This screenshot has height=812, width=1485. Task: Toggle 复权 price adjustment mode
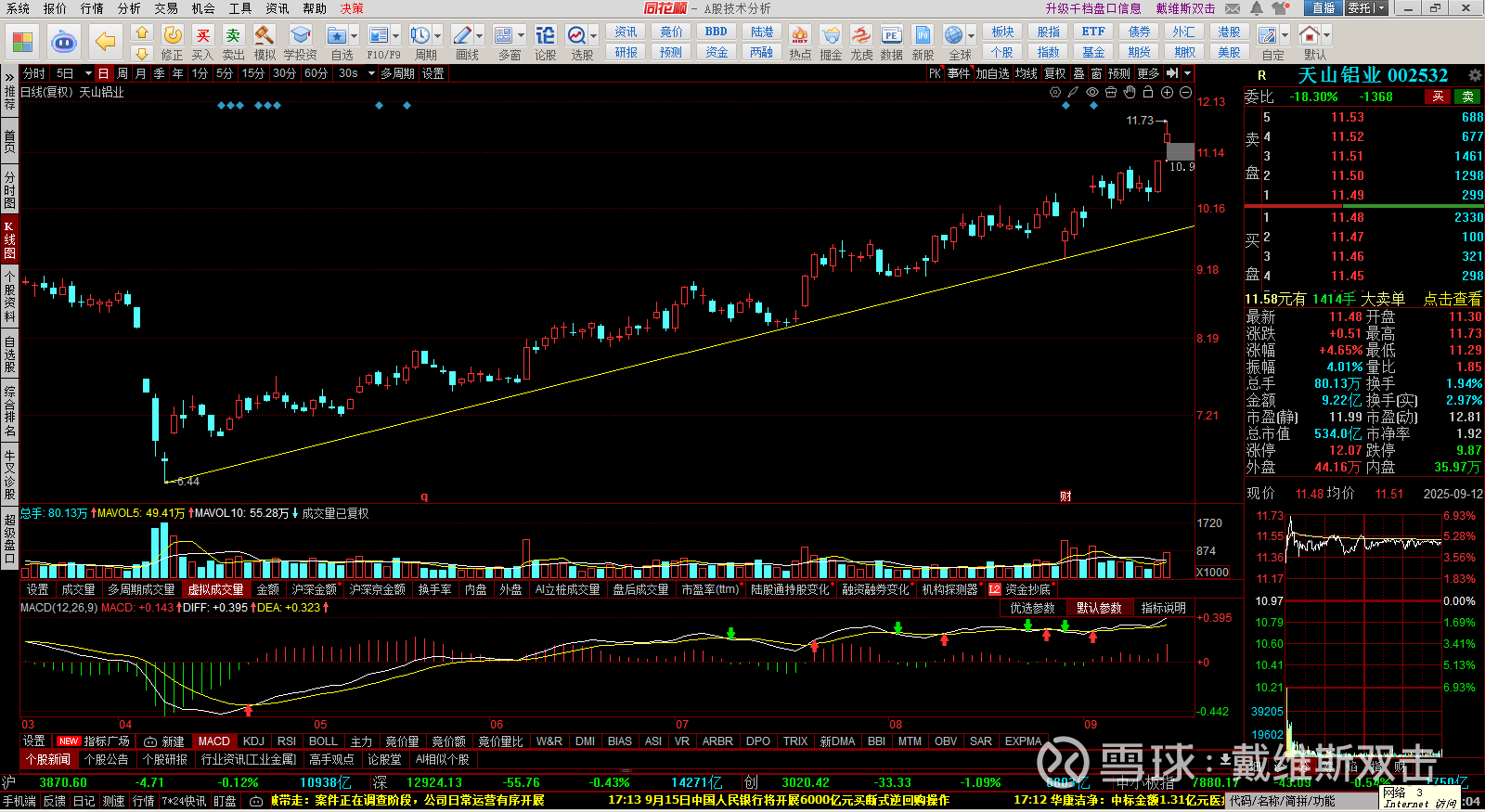(x=1055, y=73)
